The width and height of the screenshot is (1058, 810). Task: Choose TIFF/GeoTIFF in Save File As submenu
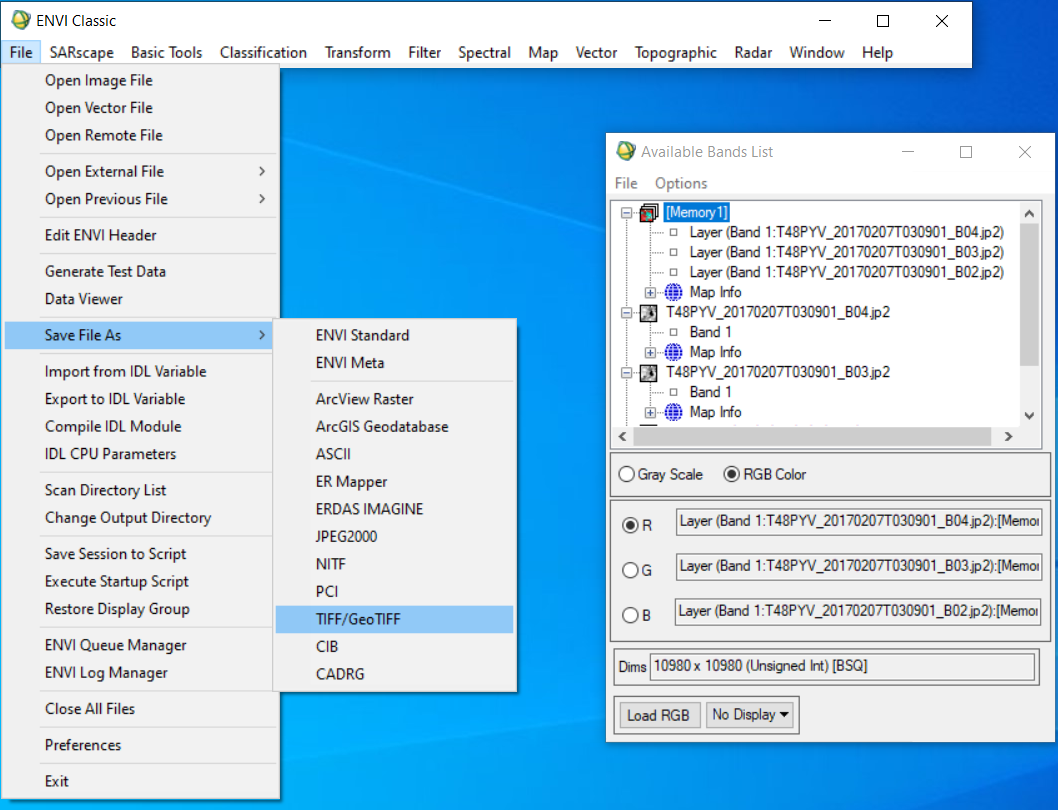394,619
